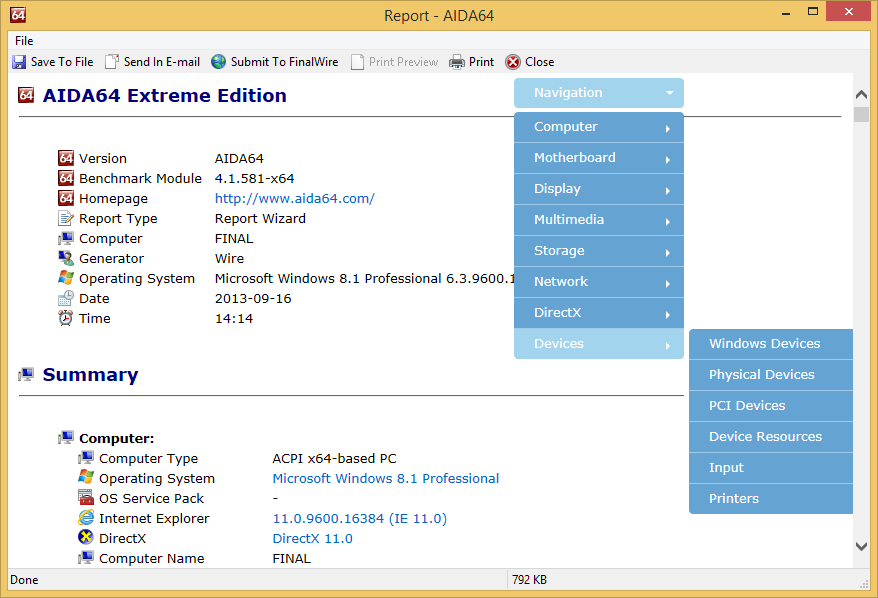Click the red Close icon in toolbar
Image resolution: width=878 pixels, height=598 pixels.
pyautogui.click(x=513, y=62)
